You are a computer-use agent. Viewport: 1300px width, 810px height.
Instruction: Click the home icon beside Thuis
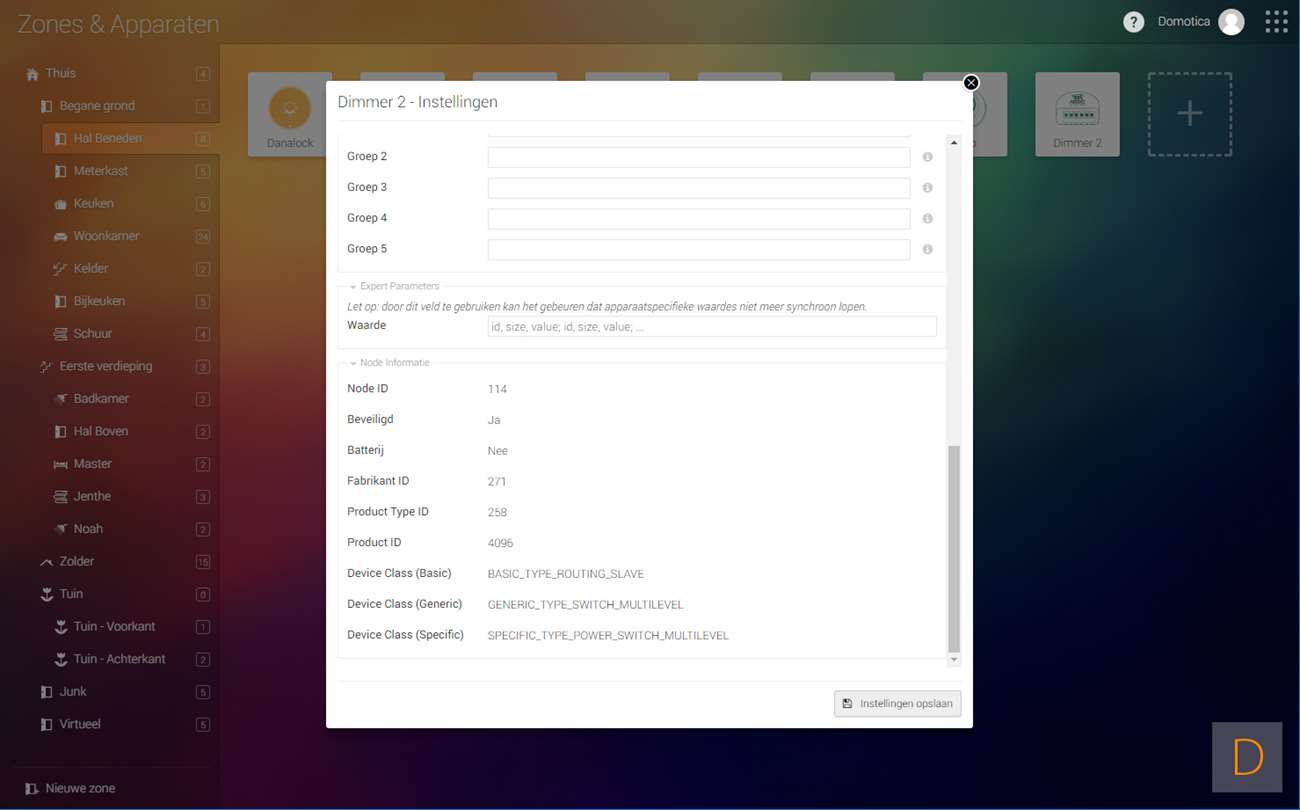pyautogui.click(x=32, y=74)
